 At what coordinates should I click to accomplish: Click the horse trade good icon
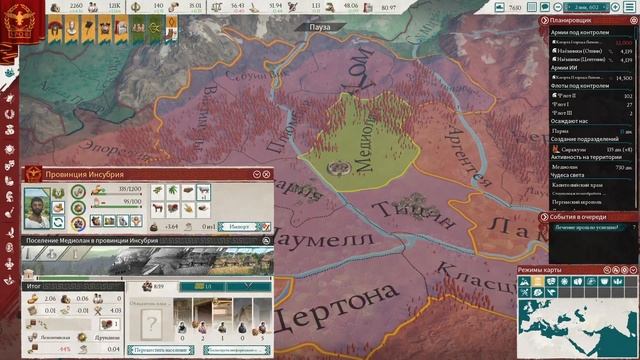tap(157, 209)
